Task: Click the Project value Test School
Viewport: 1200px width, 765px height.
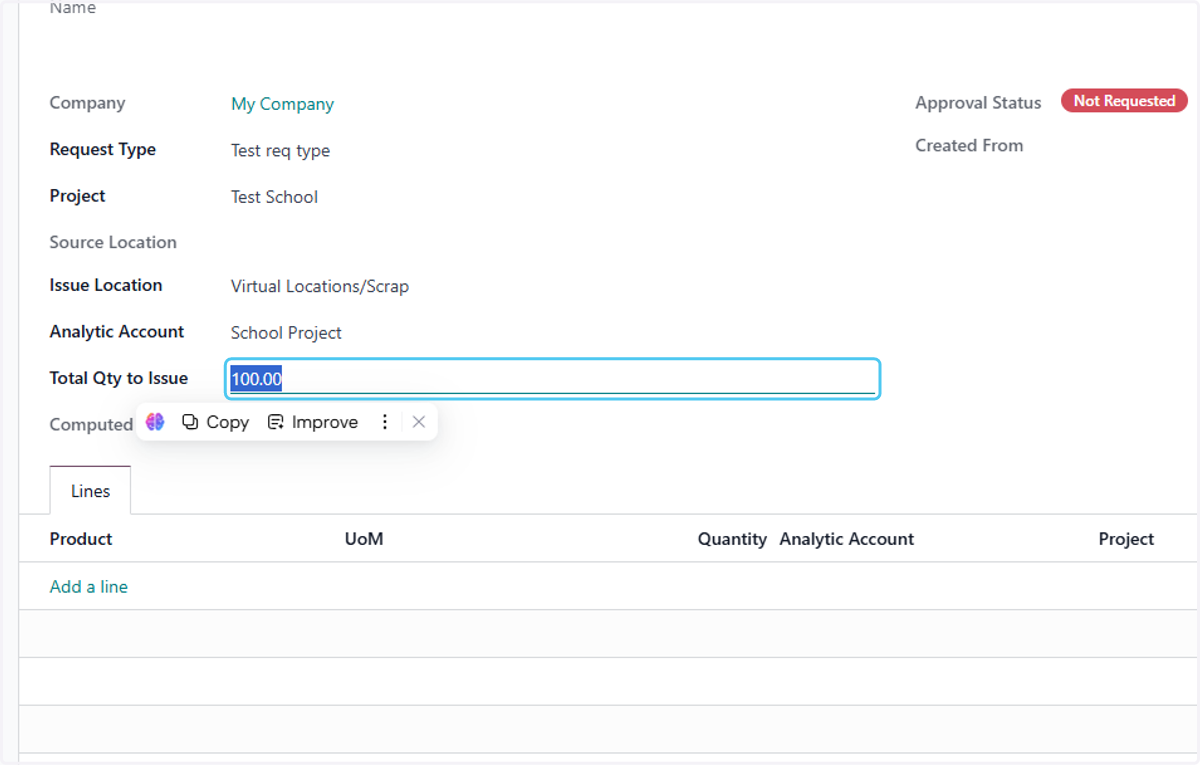Action: (274, 197)
